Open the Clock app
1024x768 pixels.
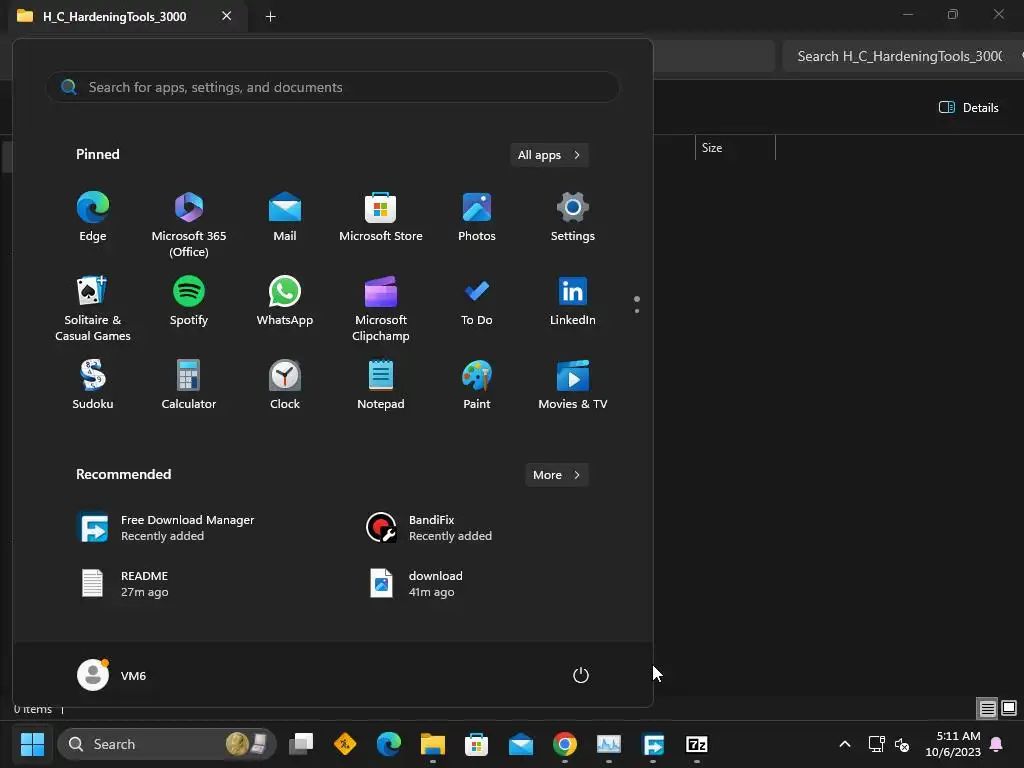coord(285,385)
